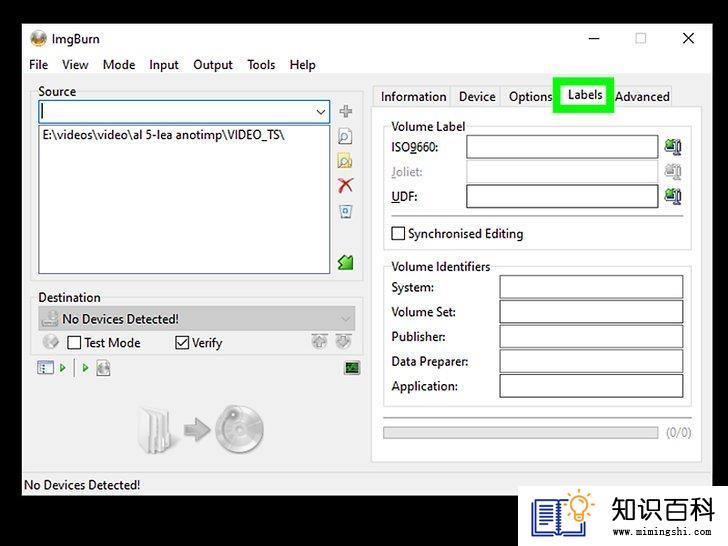
Task: Click the browse for a folder icon
Action: 345,161
